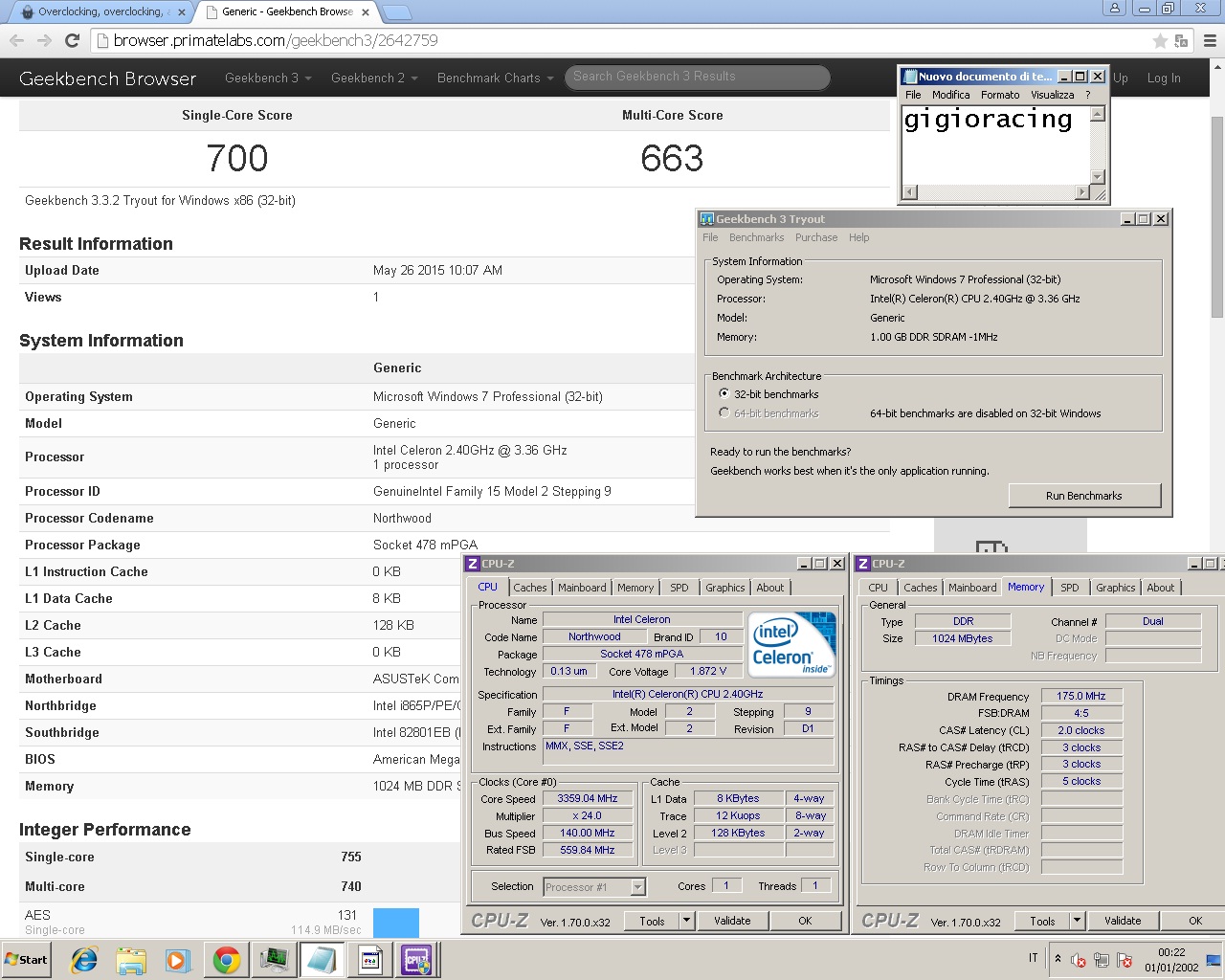Open the Start menu

(27, 960)
